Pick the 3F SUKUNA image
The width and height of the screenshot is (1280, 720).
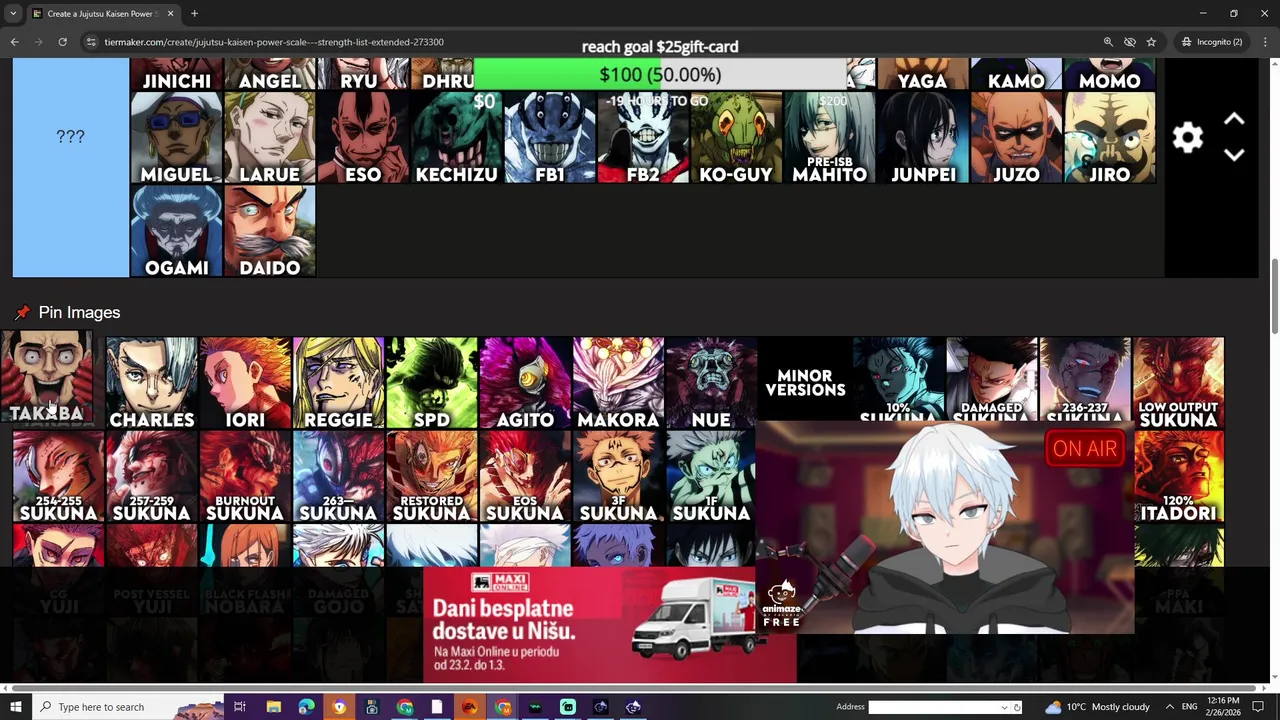618,477
